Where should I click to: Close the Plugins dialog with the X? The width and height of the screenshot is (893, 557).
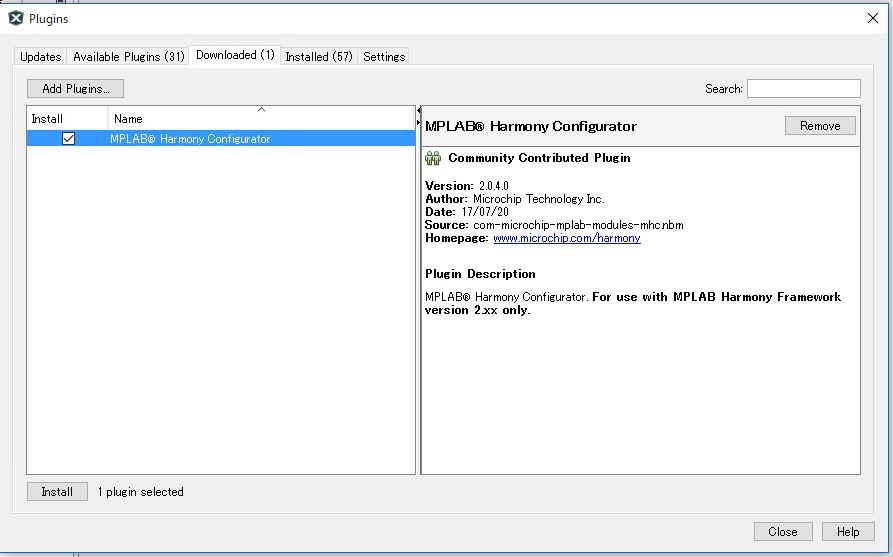(872, 18)
